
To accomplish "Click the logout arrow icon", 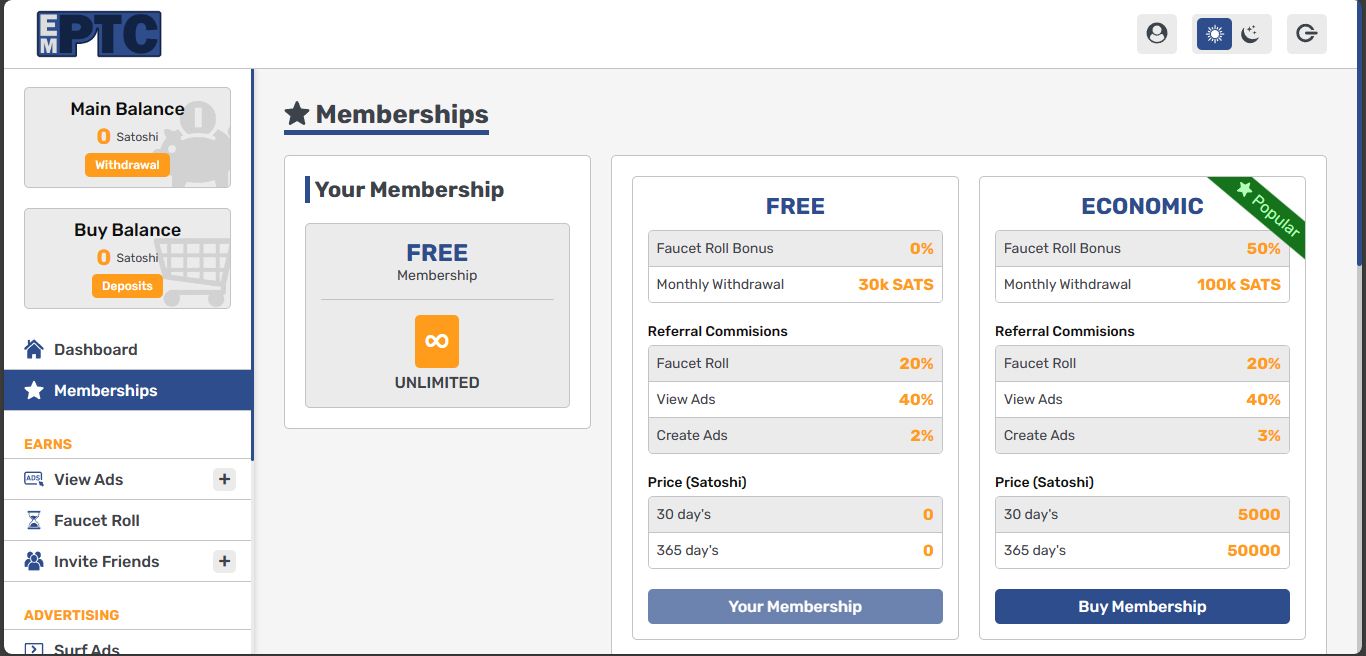I will tap(1306, 34).
